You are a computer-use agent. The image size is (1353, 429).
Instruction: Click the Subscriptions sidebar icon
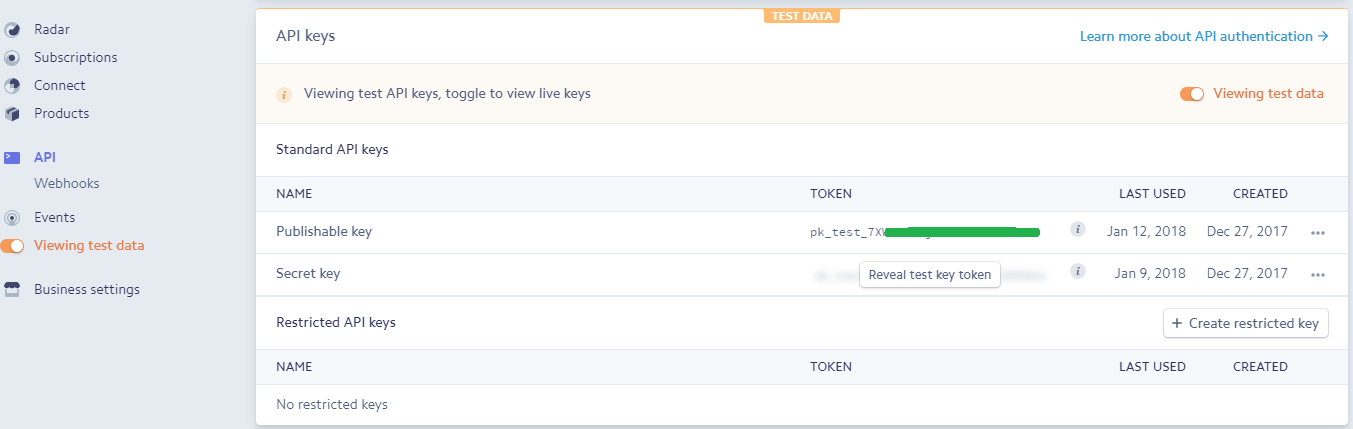[12, 58]
